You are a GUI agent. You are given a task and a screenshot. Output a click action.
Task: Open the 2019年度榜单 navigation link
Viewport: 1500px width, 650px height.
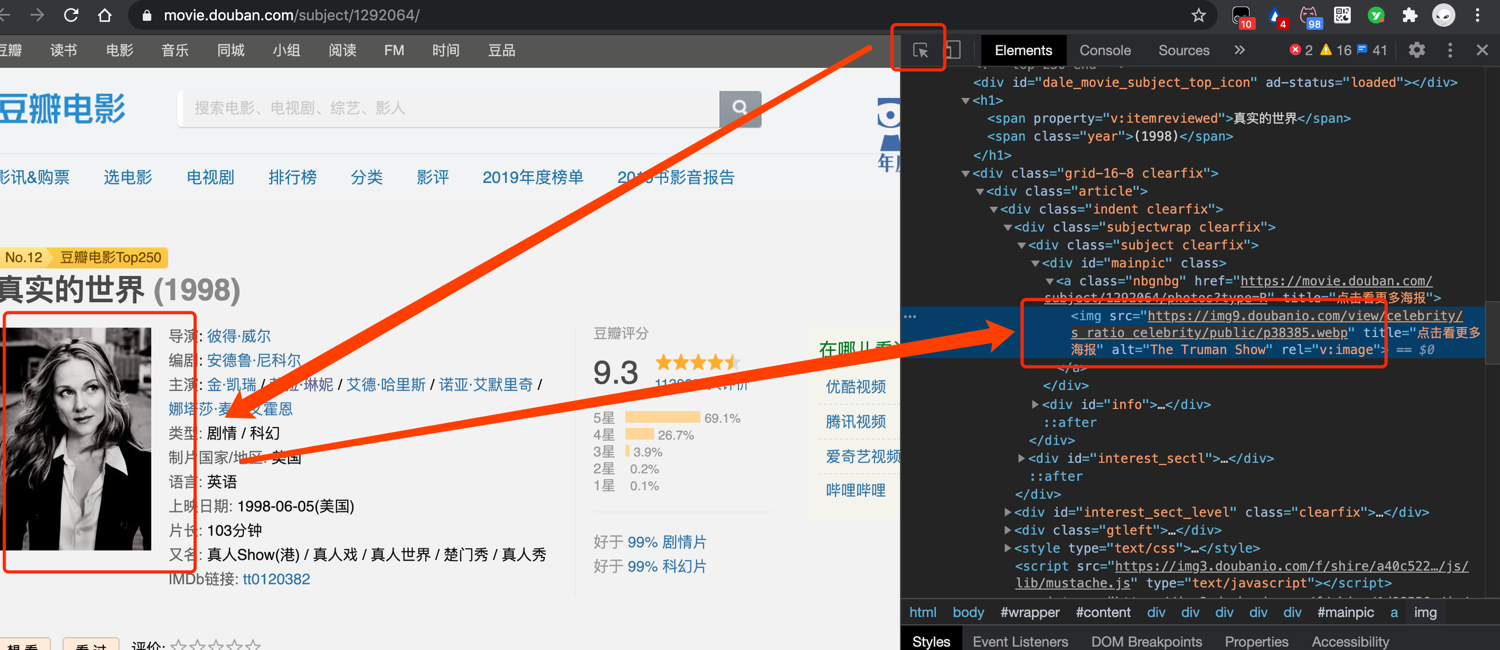[x=533, y=177]
